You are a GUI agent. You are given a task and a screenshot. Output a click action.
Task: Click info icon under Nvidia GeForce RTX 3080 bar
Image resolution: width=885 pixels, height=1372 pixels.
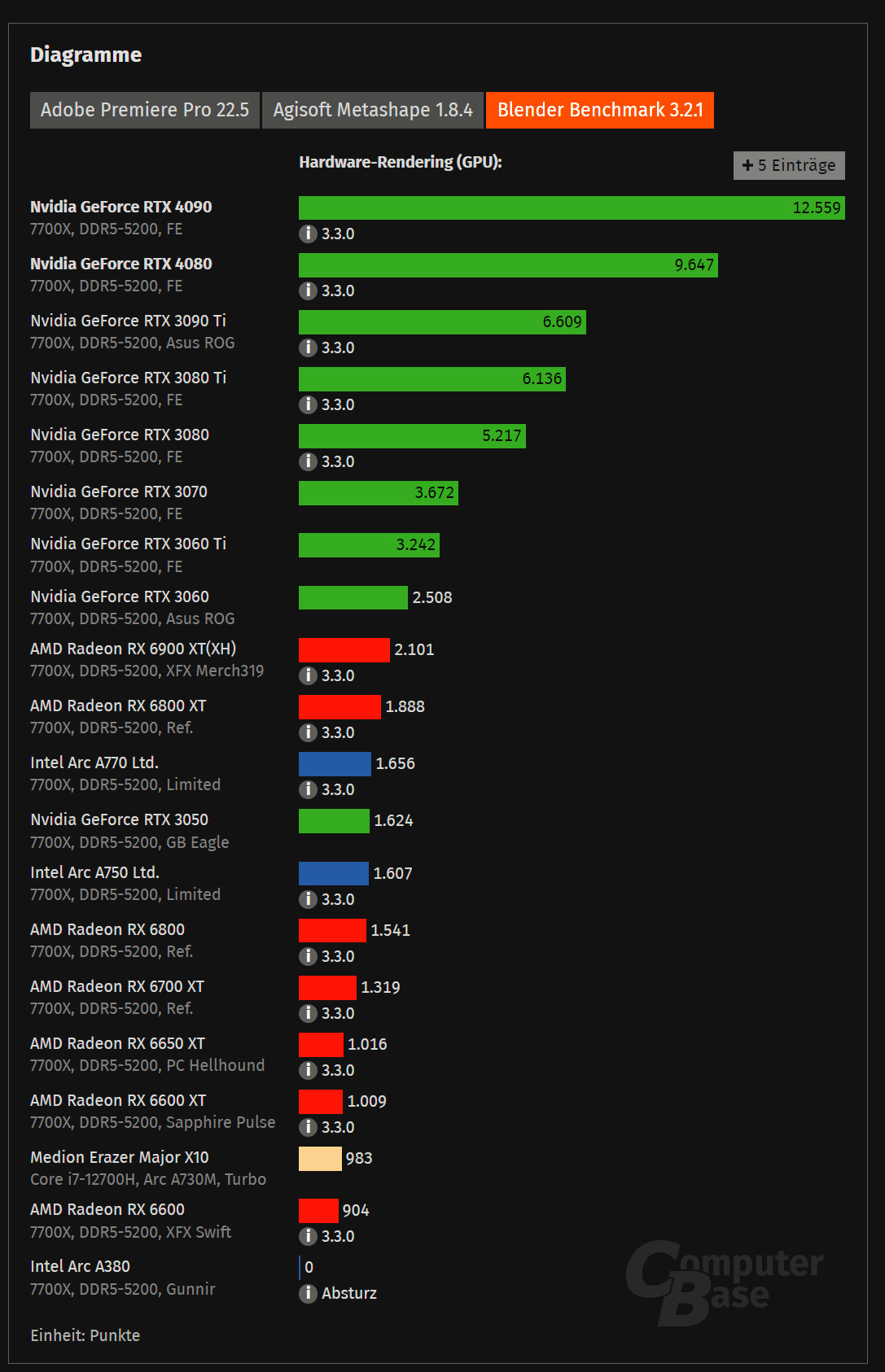(x=308, y=461)
